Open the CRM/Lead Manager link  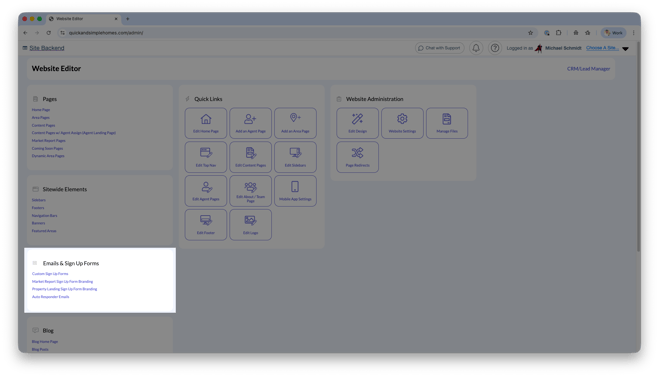pos(588,69)
